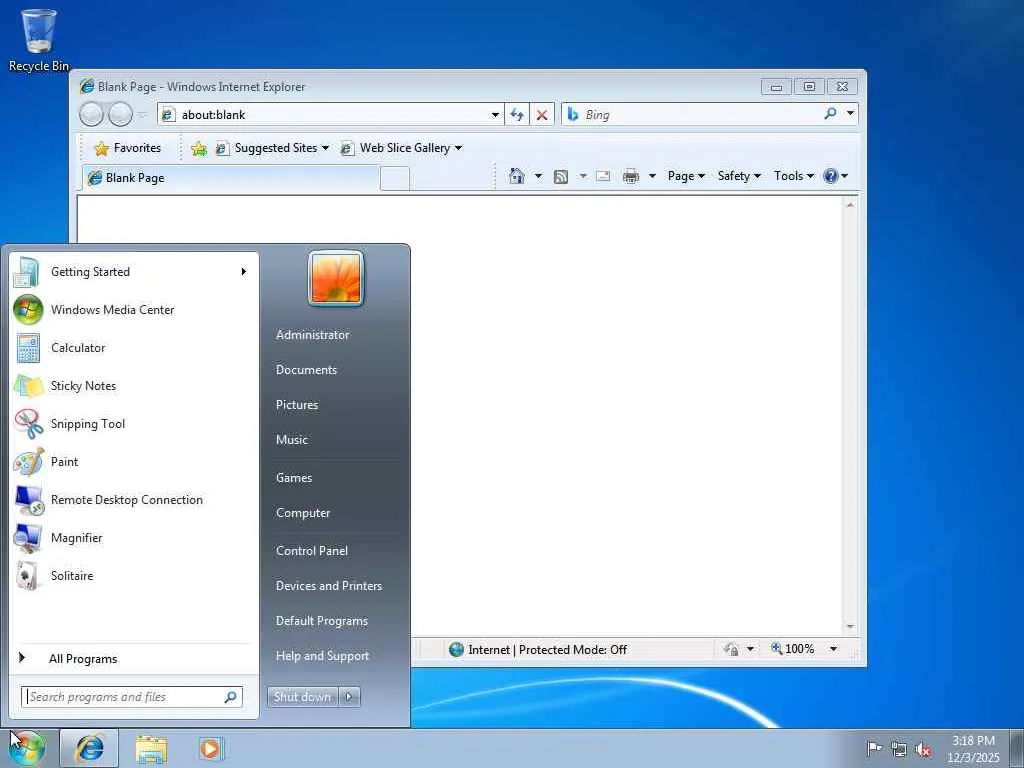1024x768 pixels.
Task: Open the Tools menu in IE
Action: click(x=793, y=176)
